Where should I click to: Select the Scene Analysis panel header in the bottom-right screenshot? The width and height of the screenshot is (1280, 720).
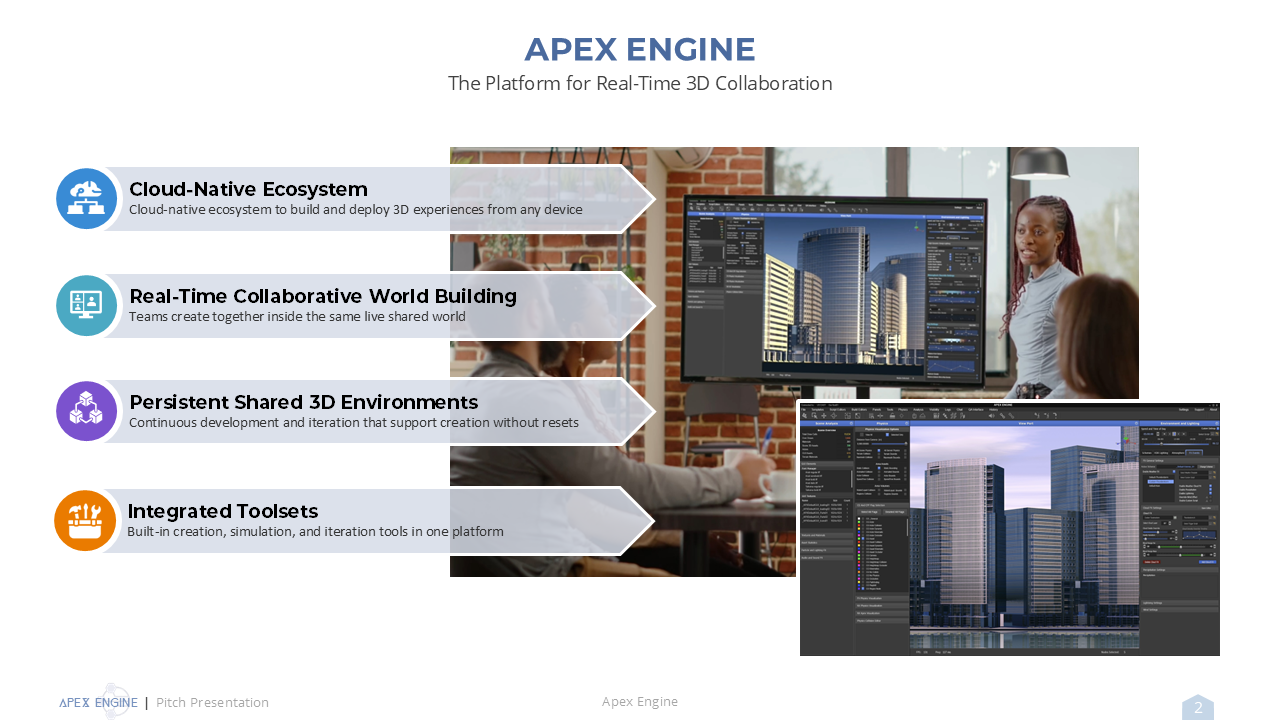click(826, 424)
